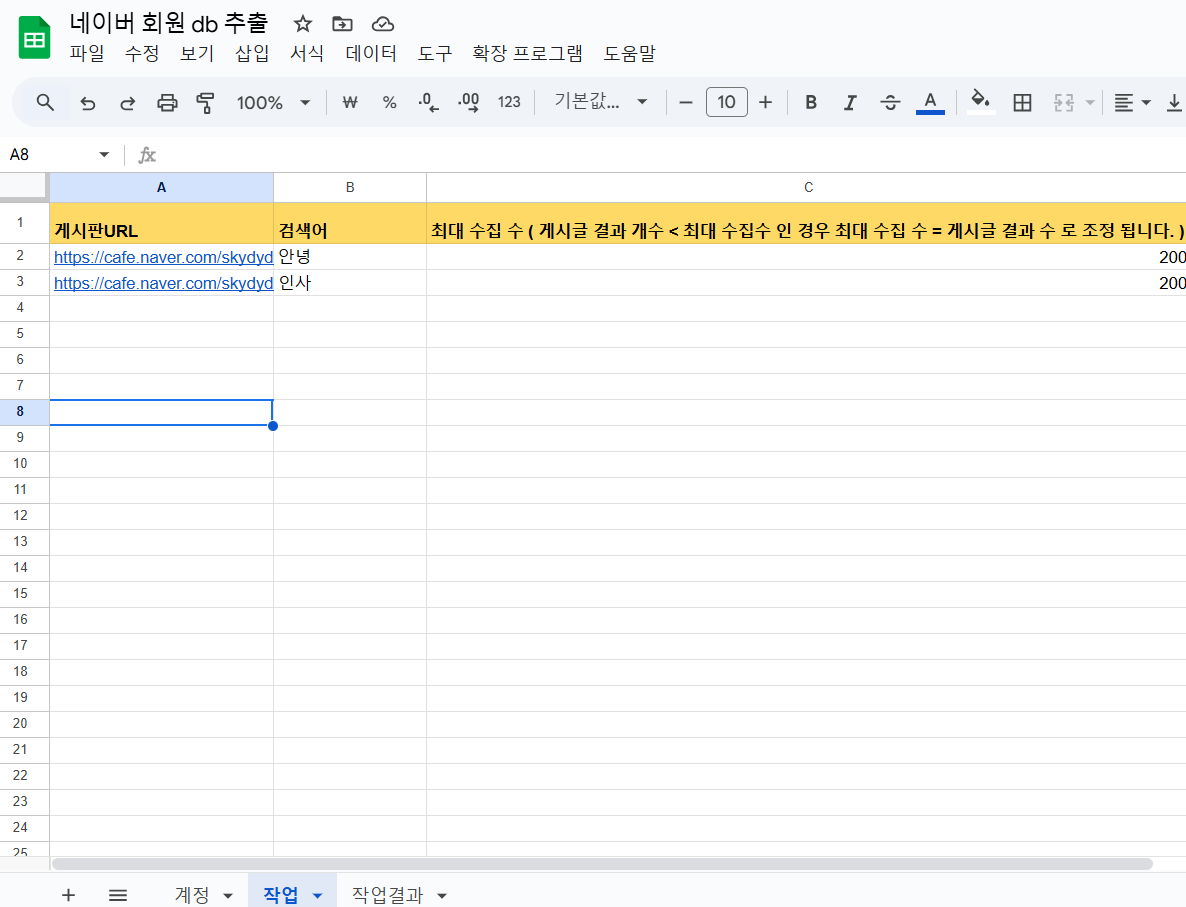Open 작업결과 tab dropdown arrow
The width and height of the screenshot is (1186, 907).
442,896
